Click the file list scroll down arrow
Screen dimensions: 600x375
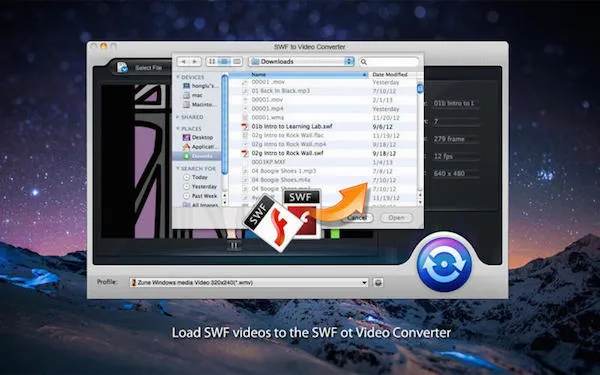coord(420,202)
